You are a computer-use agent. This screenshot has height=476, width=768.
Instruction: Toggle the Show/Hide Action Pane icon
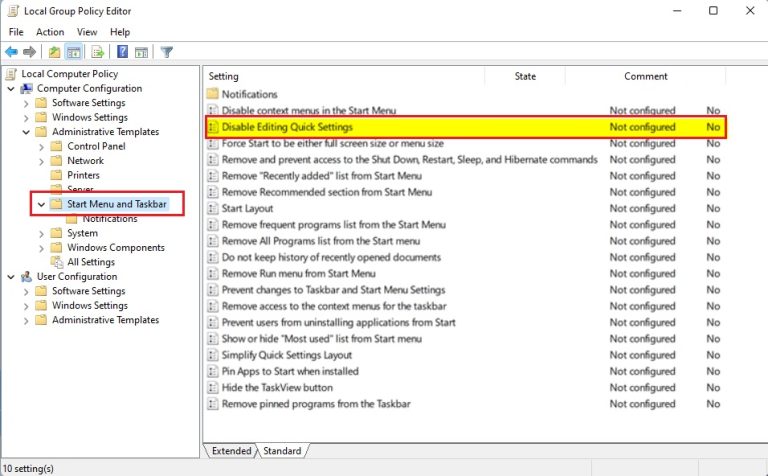coord(142,51)
